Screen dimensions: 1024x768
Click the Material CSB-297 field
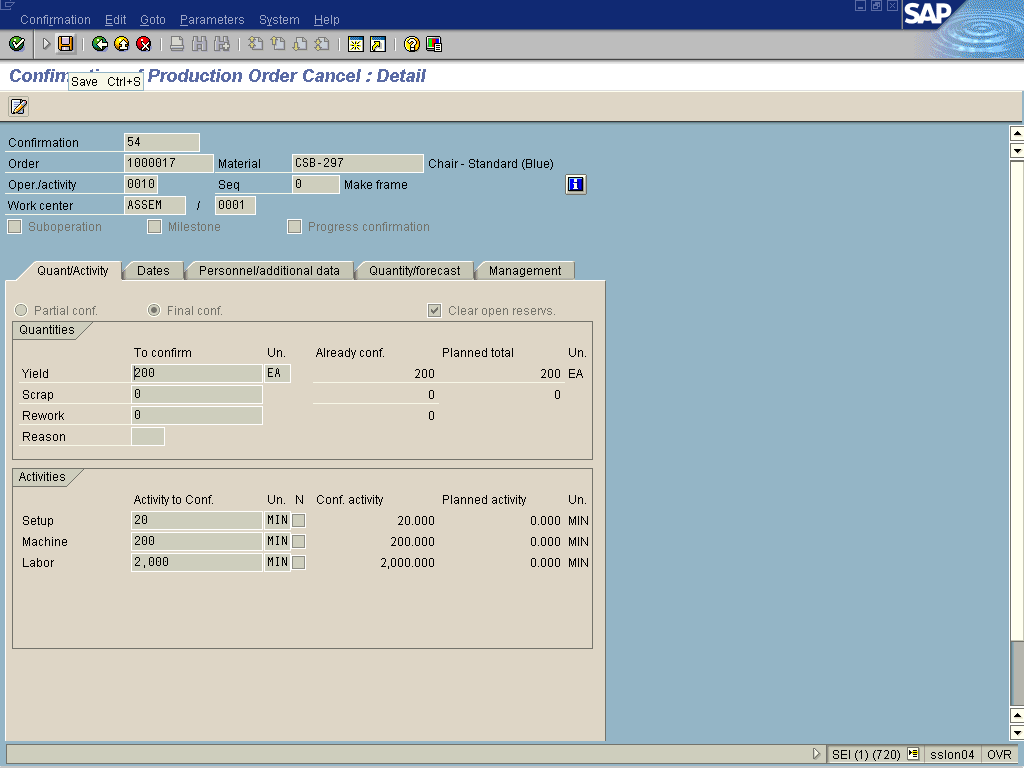[358, 163]
